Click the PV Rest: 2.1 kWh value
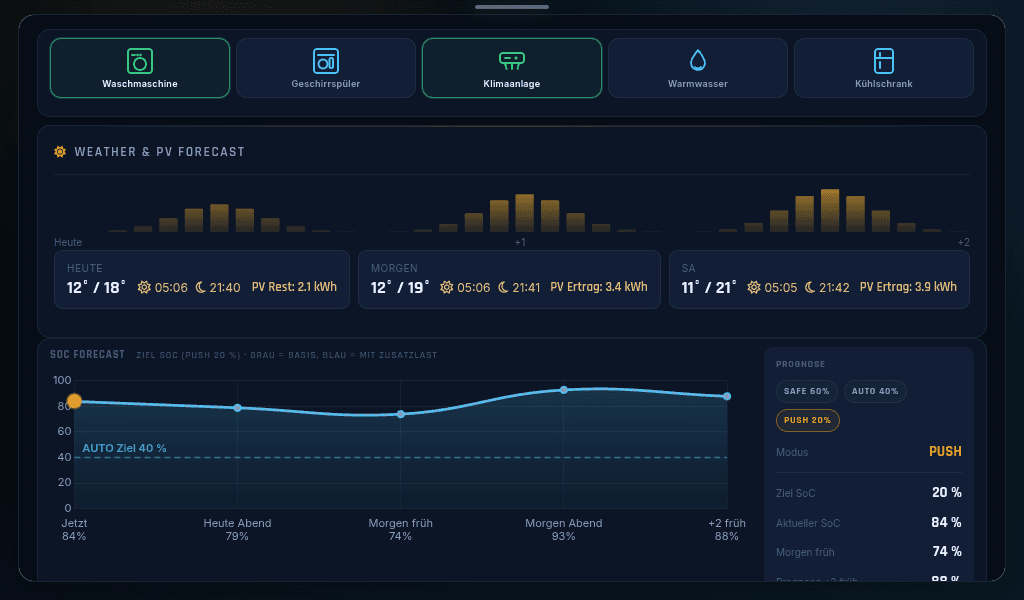Image resolution: width=1024 pixels, height=600 pixels. pyautogui.click(x=294, y=287)
